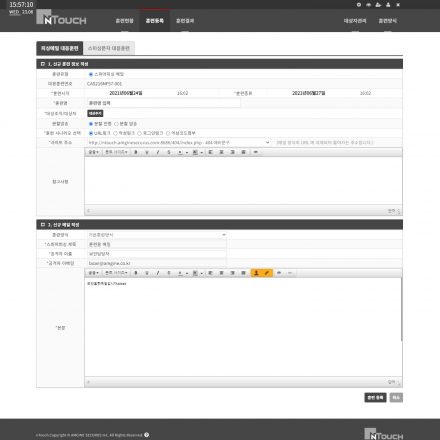Apply strikethrough in the upper notes editor toolbar
Image resolution: width=440 pixels, height=440 pixels.
(x=169, y=152)
